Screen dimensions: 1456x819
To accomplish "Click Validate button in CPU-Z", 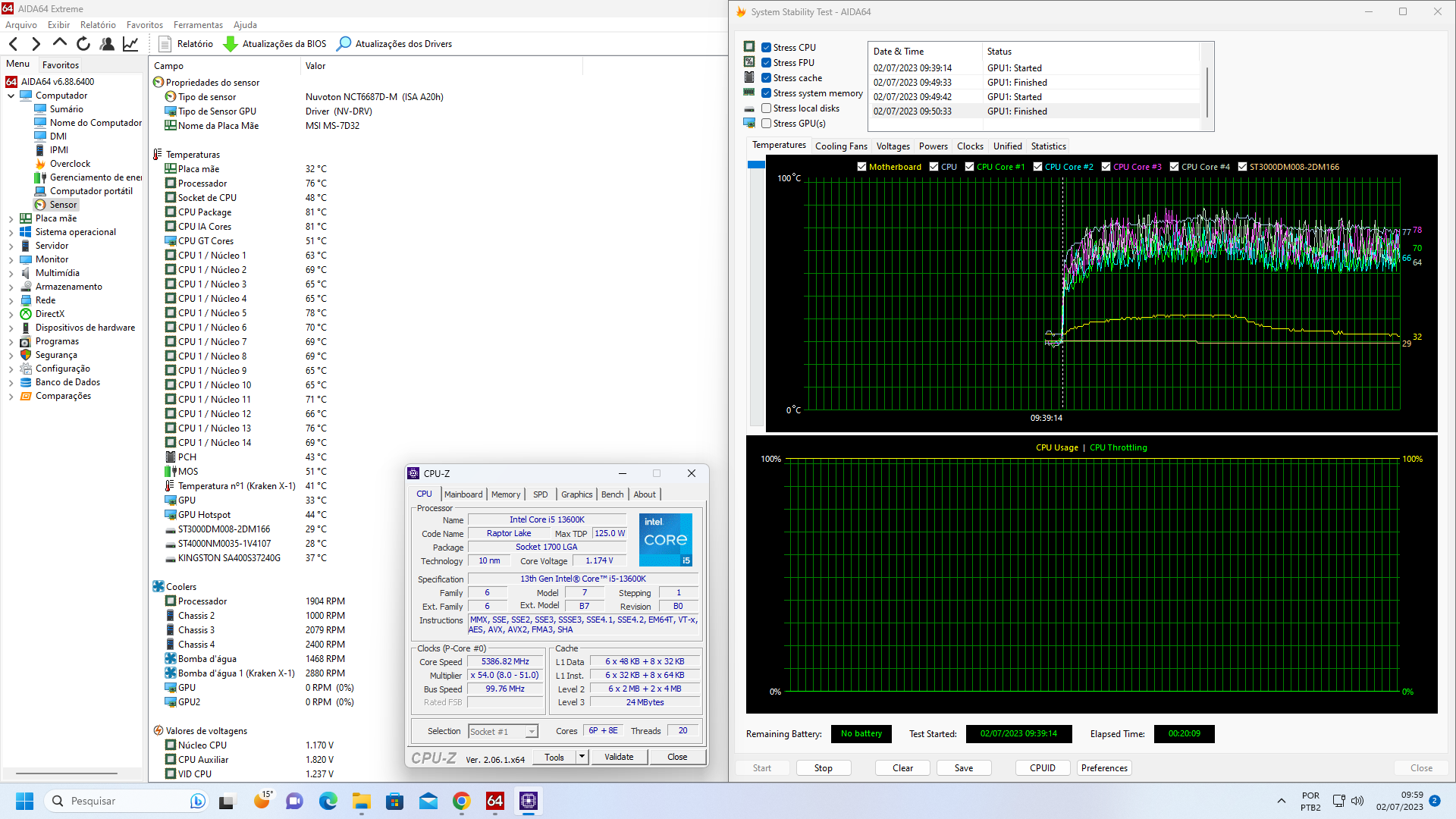I will pyautogui.click(x=619, y=757).
